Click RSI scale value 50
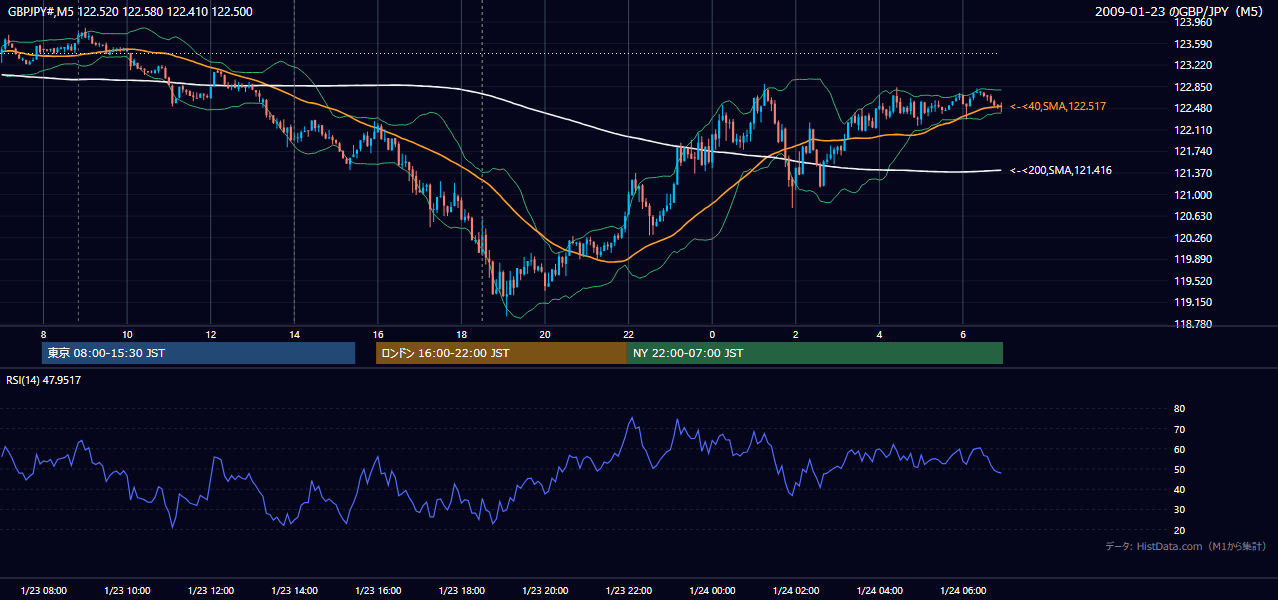The width and height of the screenshot is (1278, 600). pos(1180,469)
